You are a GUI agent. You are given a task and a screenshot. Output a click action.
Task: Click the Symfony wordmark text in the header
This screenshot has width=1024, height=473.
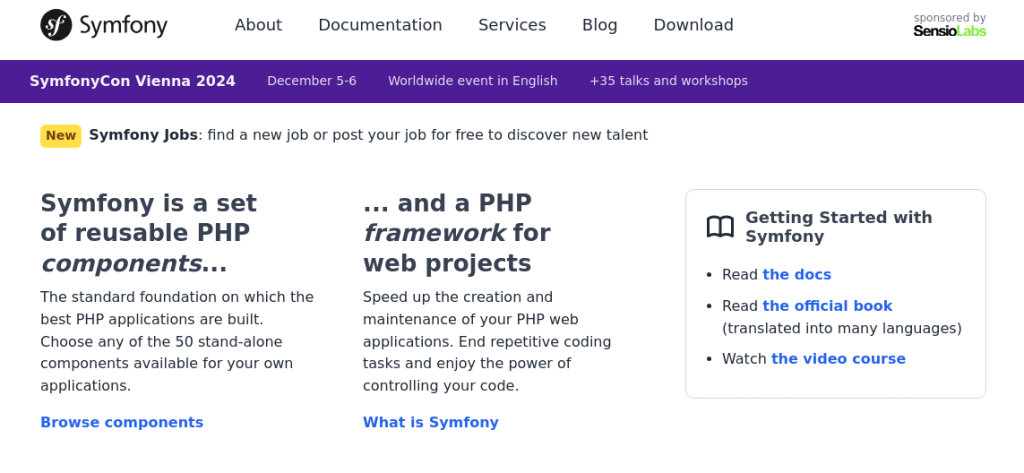pyautogui.click(x=123, y=26)
